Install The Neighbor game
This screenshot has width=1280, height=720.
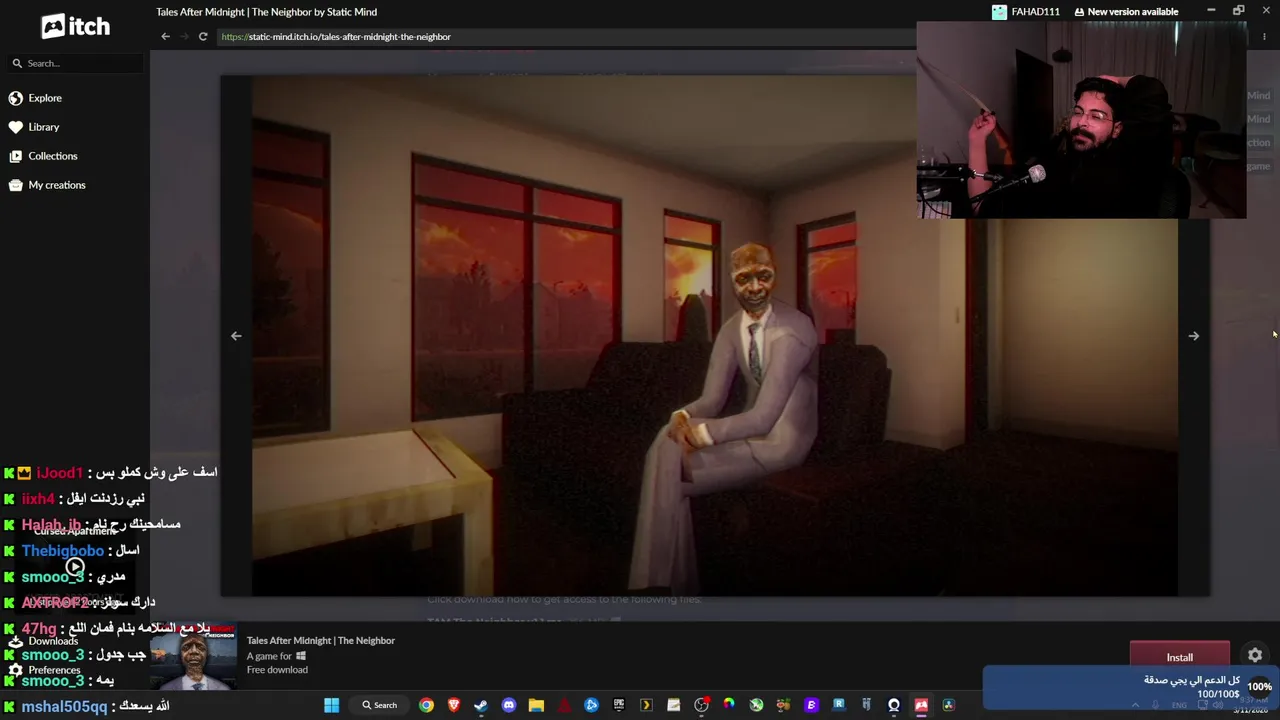point(1180,657)
